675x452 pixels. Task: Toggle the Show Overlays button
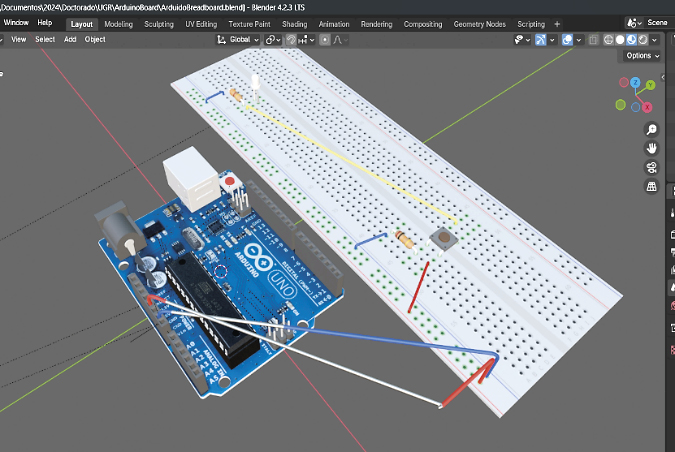[567, 40]
